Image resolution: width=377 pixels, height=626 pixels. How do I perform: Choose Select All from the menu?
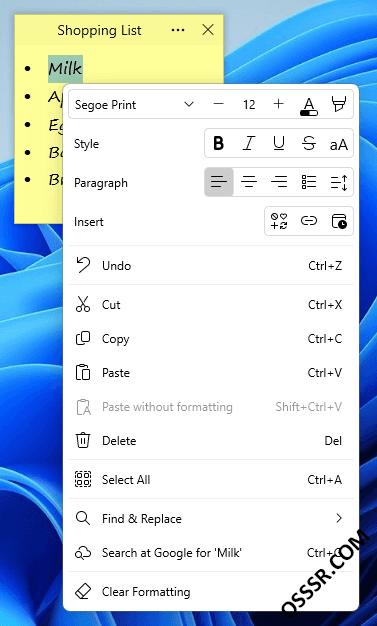(x=211, y=479)
